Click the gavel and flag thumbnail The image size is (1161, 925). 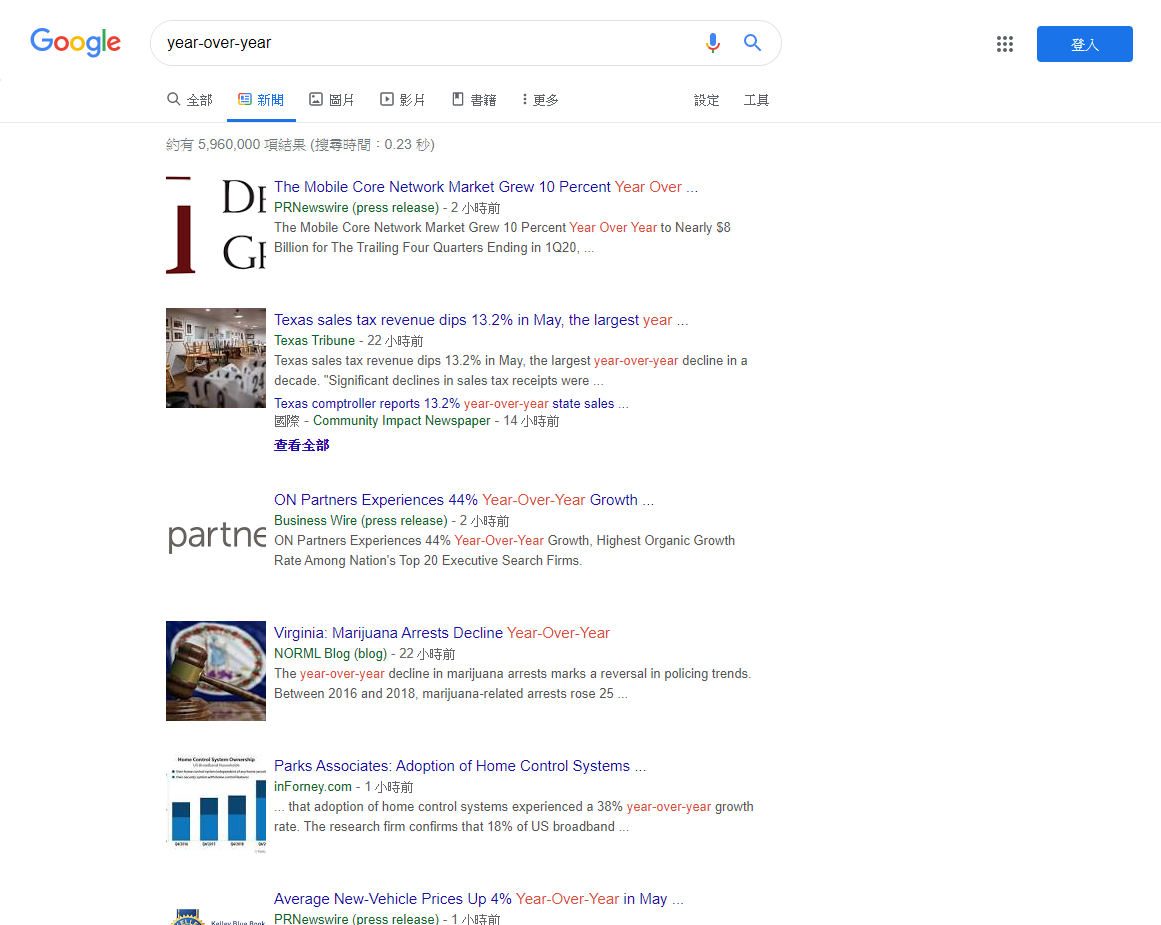[215, 671]
